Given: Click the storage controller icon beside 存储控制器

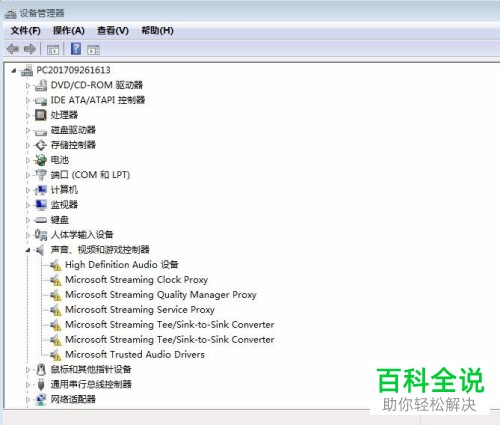Looking at the screenshot, I should 41,145.
